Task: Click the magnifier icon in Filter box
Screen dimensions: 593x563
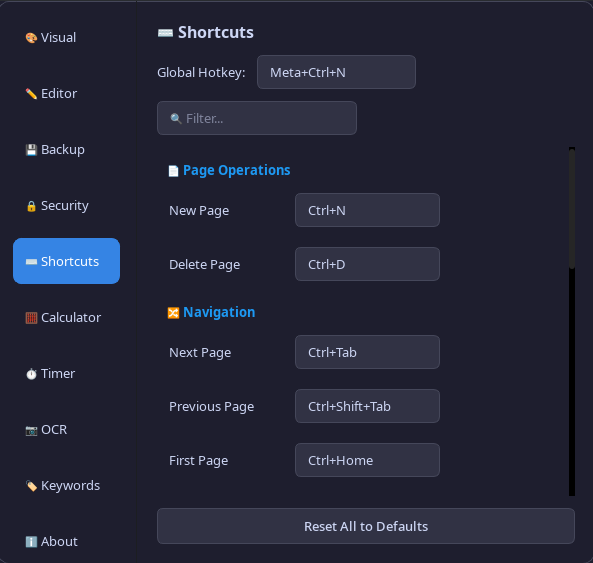Action: (x=175, y=118)
